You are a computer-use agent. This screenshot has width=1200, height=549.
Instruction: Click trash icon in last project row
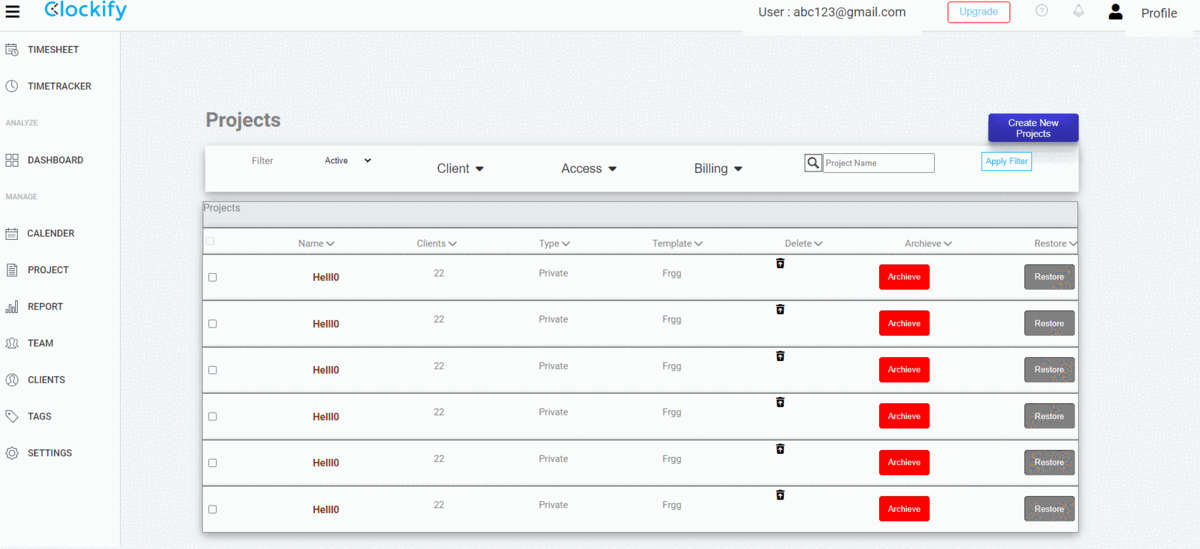coord(780,495)
